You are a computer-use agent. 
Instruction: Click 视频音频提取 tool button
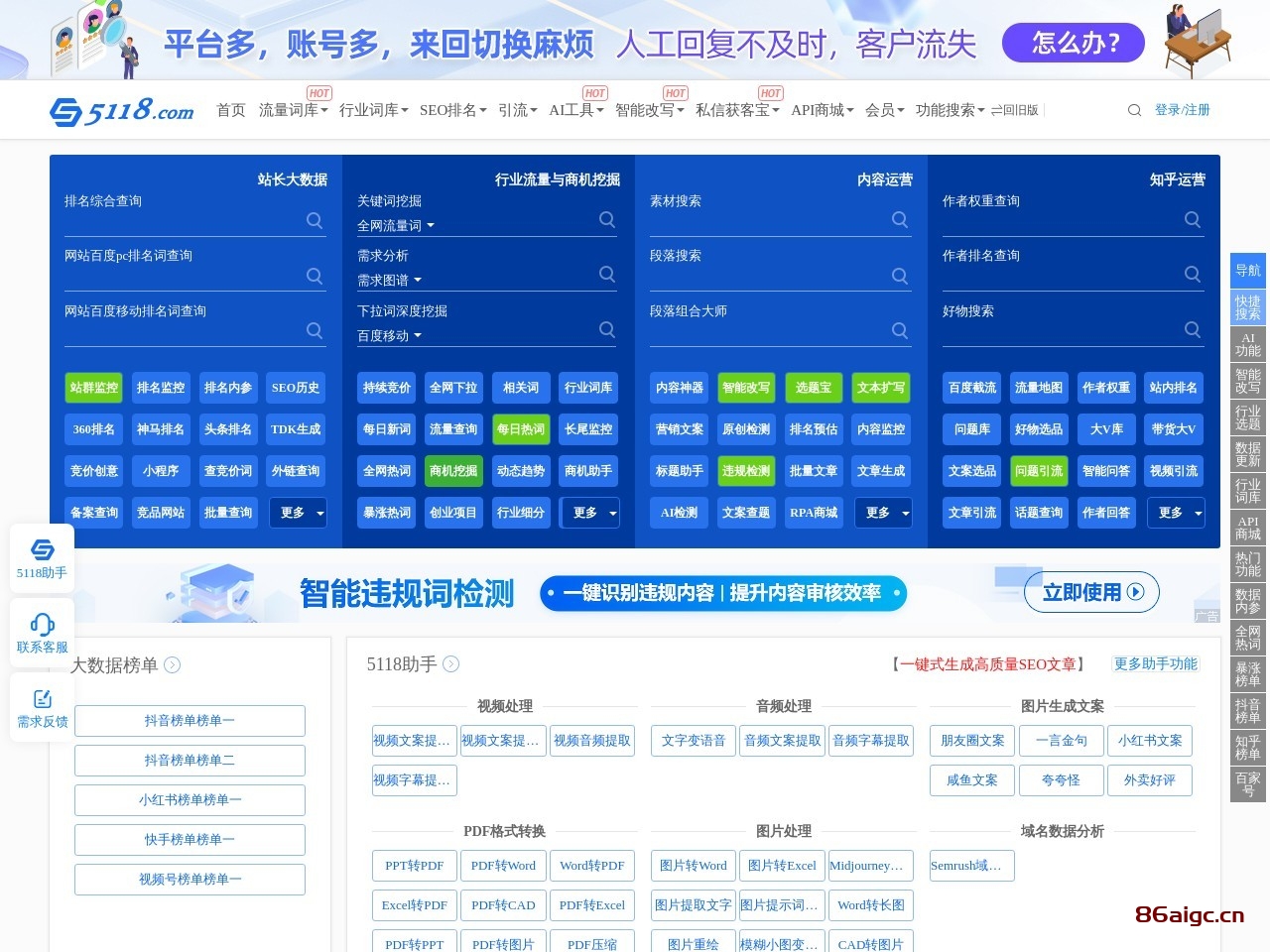(x=592, y=741)
